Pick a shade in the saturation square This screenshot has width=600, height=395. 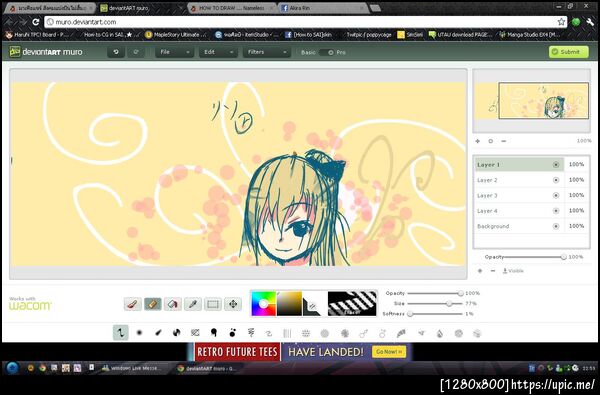[x=289, y=304]
